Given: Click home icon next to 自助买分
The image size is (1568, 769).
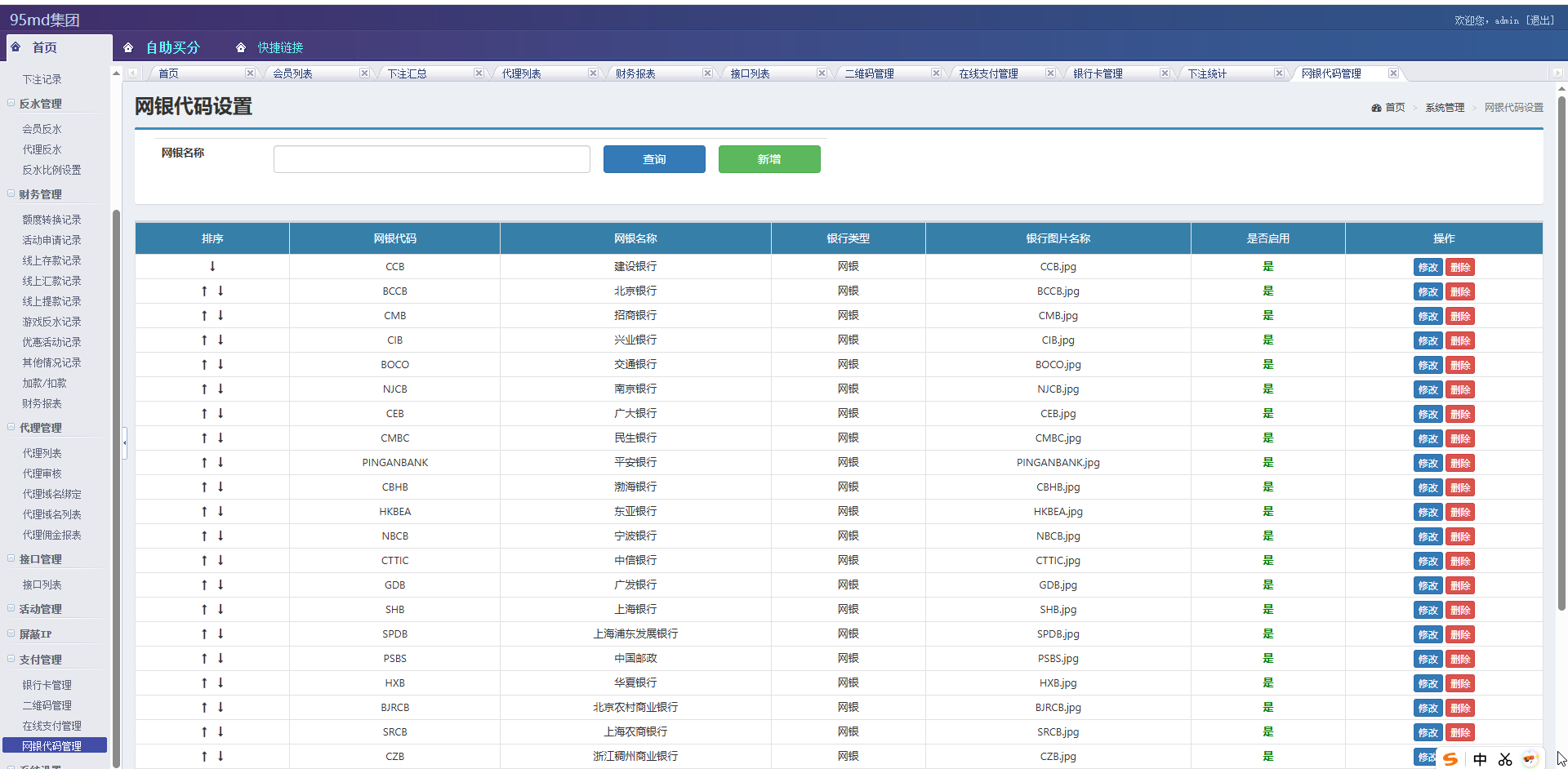Looking at the screenshot, I should [128, 48].
